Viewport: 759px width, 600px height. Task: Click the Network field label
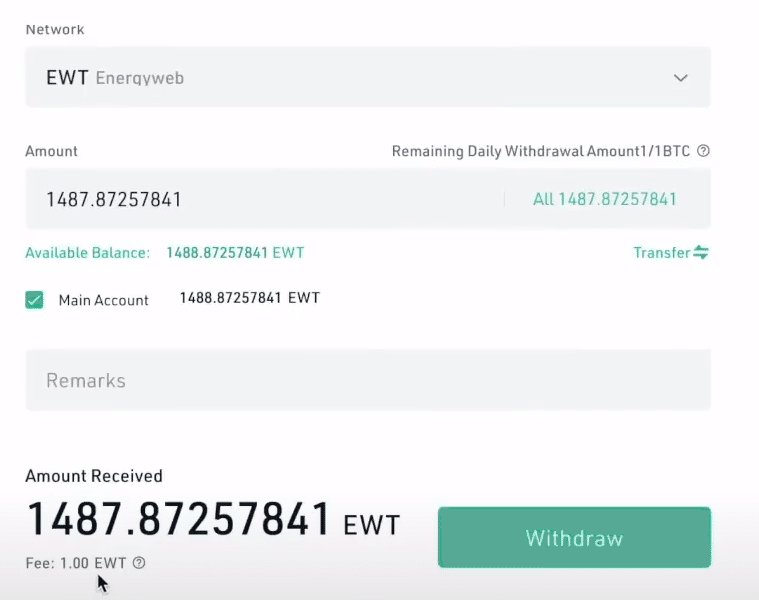click(55, 30)
